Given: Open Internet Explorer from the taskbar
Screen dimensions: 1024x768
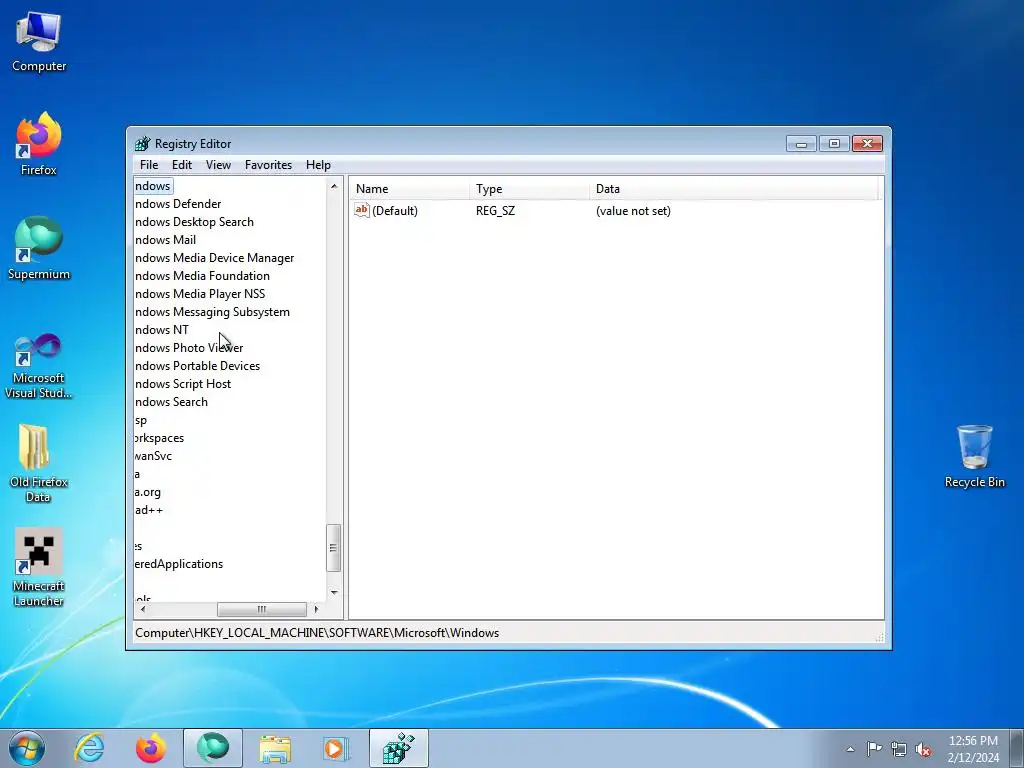Looking at the screenshot, I should (89, 748).
